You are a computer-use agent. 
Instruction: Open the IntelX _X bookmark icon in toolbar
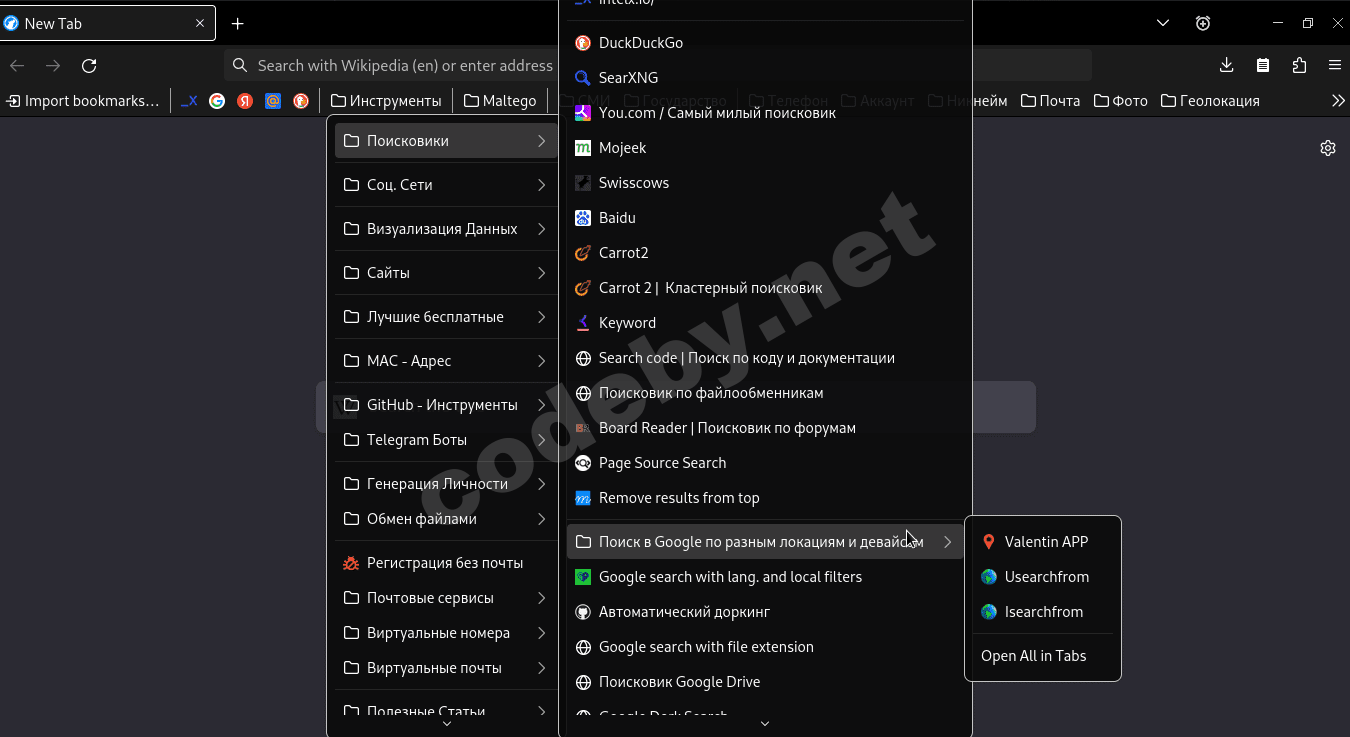(189, 101)
